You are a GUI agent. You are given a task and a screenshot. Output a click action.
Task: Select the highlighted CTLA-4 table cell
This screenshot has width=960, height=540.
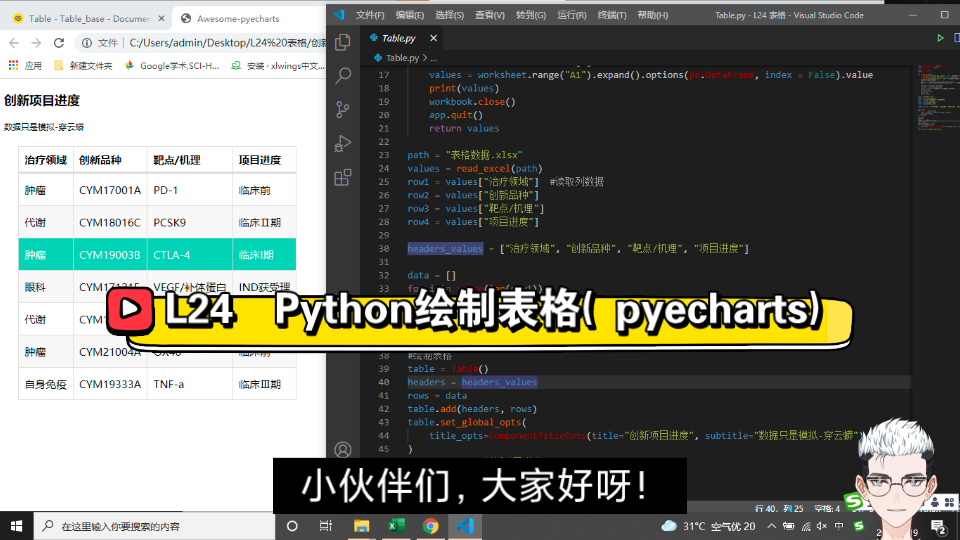pyautogui.click(x=190, y=255)
